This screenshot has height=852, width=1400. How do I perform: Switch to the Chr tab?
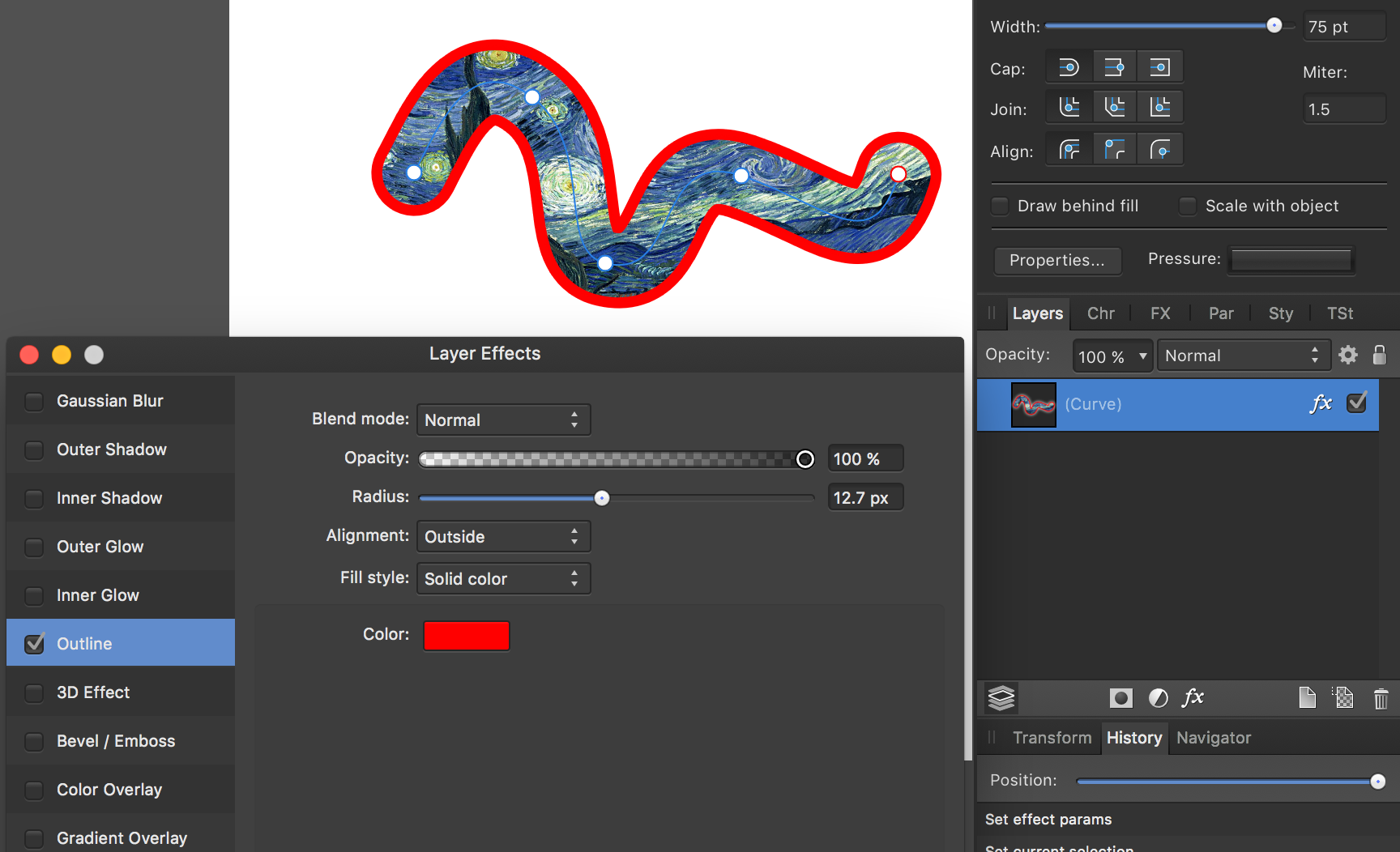(x=1101, y=313)
